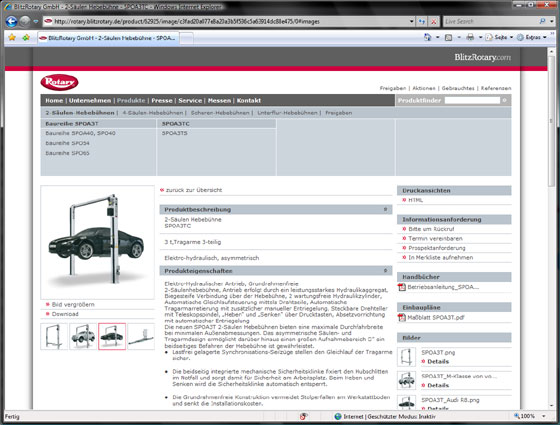Click the main car lift product image
Image resolution: width=560 pixels, height=425 pixels.
click(97, 242)
